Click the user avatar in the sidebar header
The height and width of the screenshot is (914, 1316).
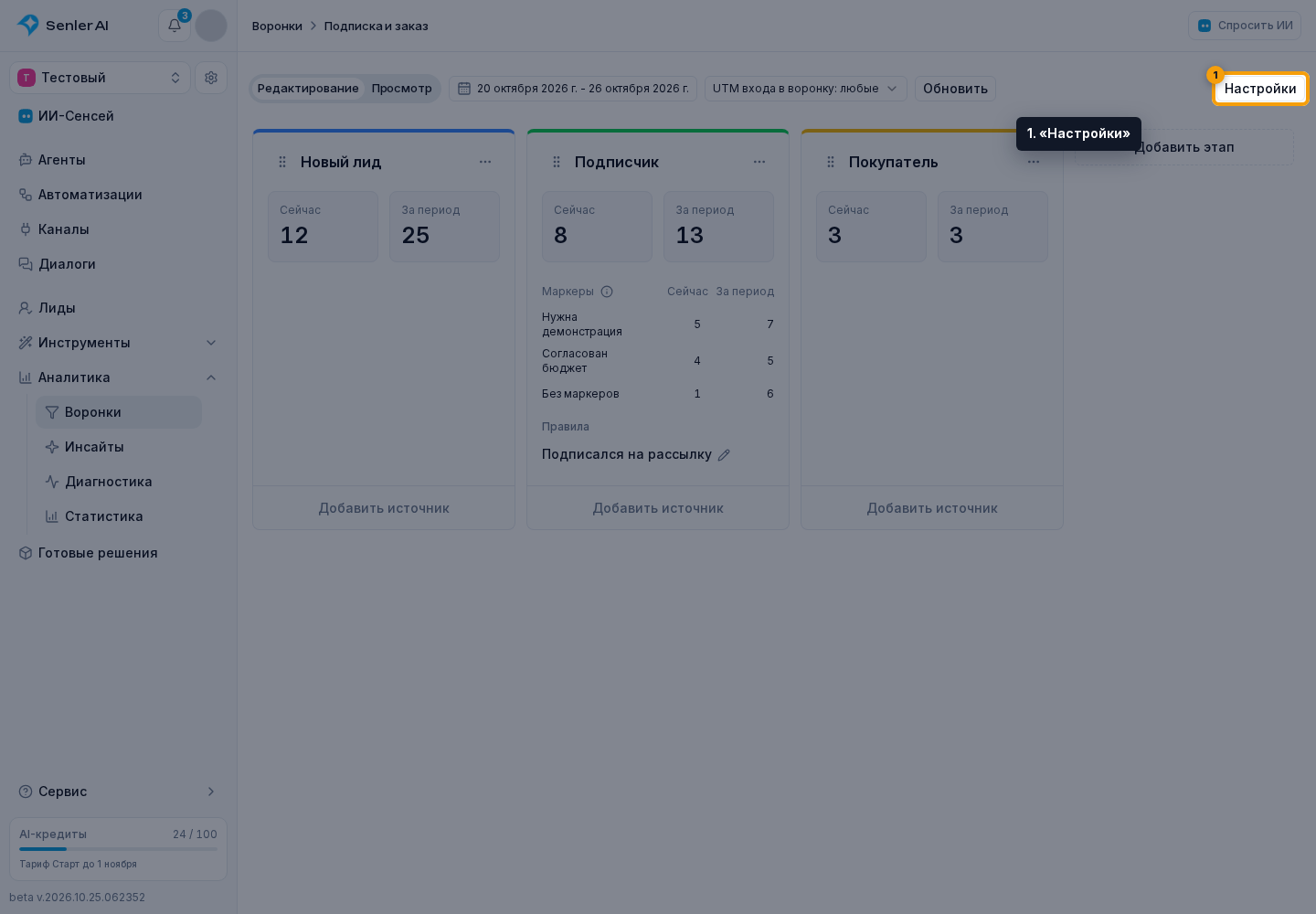coord(211,26)
